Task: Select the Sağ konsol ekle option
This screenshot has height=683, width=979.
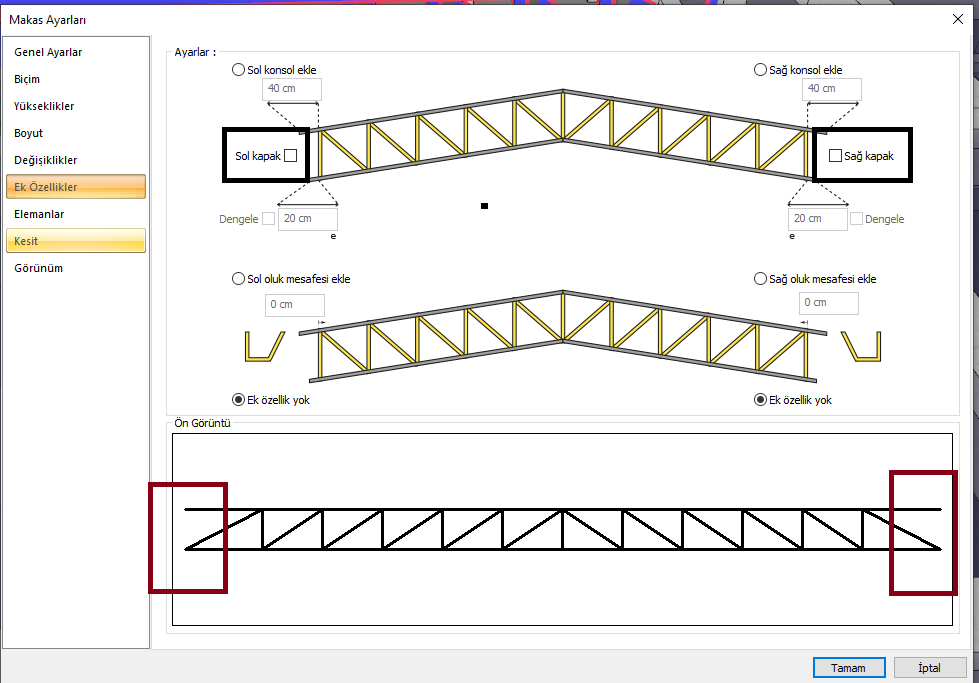Action: (760, 70)
